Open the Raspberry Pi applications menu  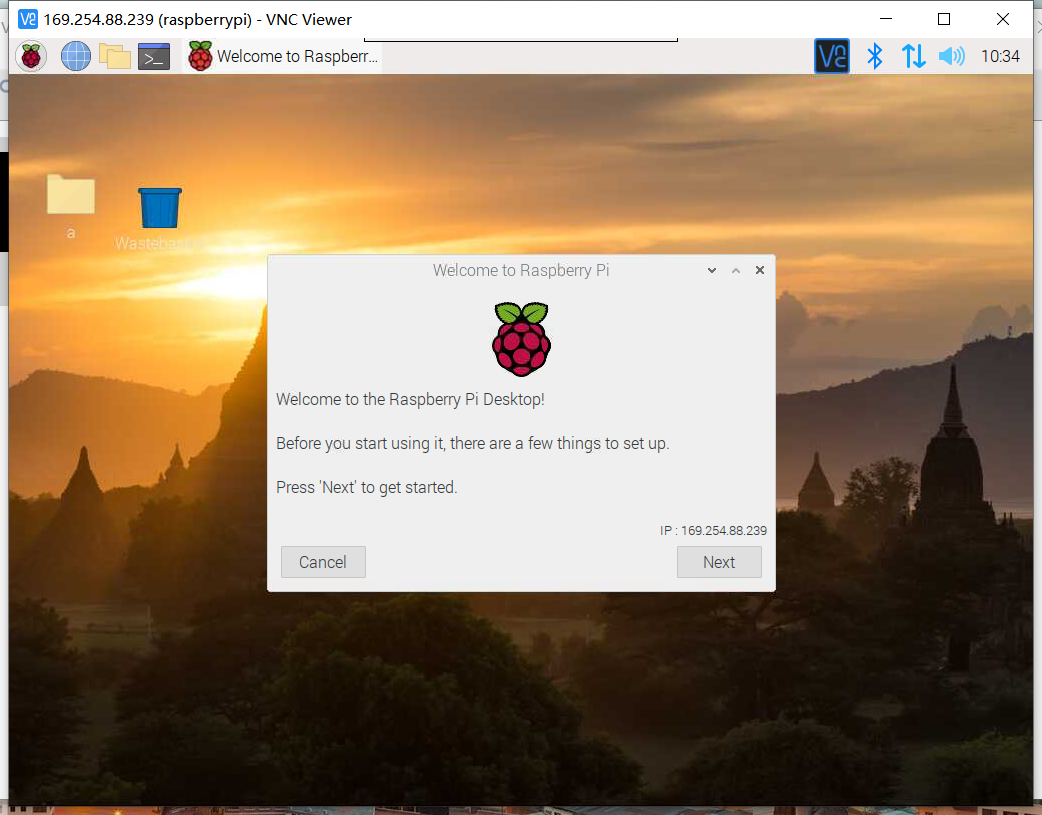pyautogui.click(x=31, y=57)
